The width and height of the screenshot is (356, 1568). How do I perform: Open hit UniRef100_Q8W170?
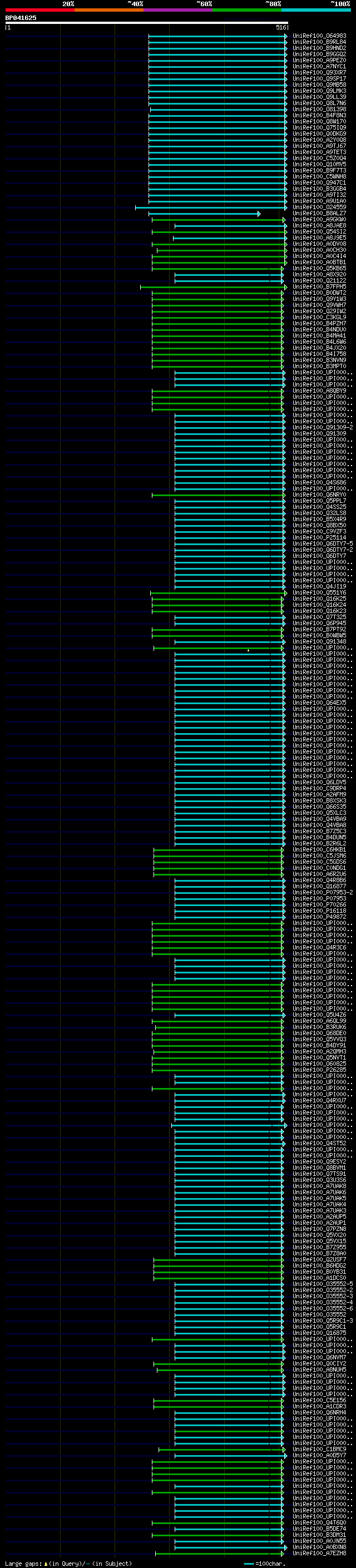point(319,122)
